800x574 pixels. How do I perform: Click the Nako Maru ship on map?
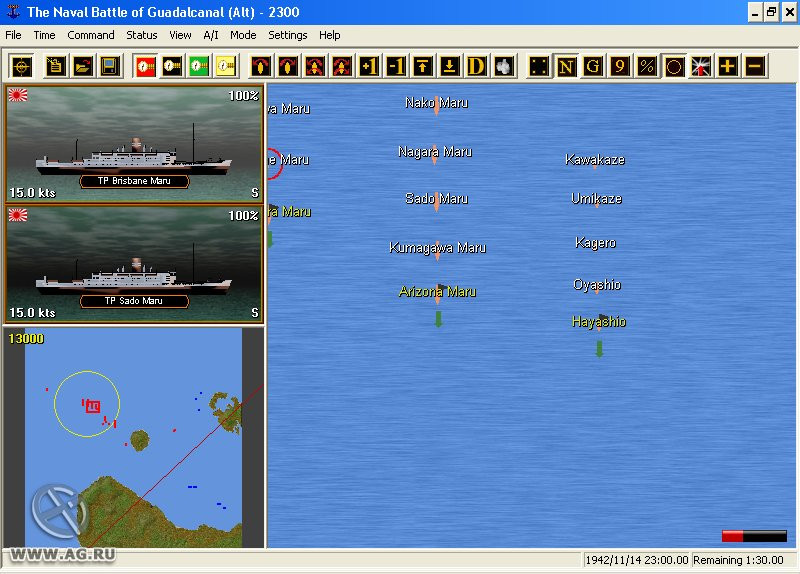click(436, 104)
